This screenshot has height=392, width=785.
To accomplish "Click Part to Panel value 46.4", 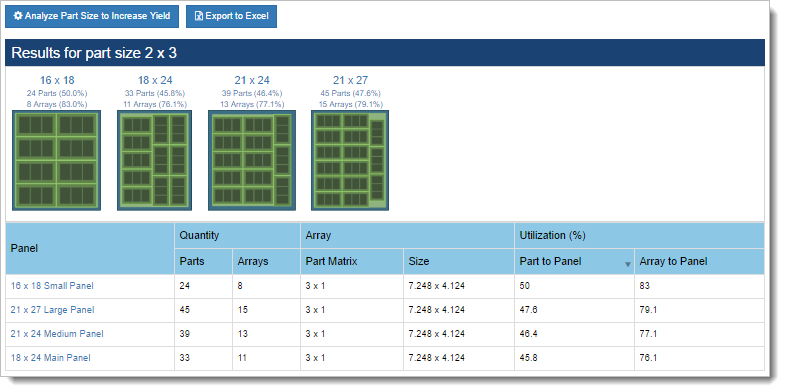I will point(528,334).
